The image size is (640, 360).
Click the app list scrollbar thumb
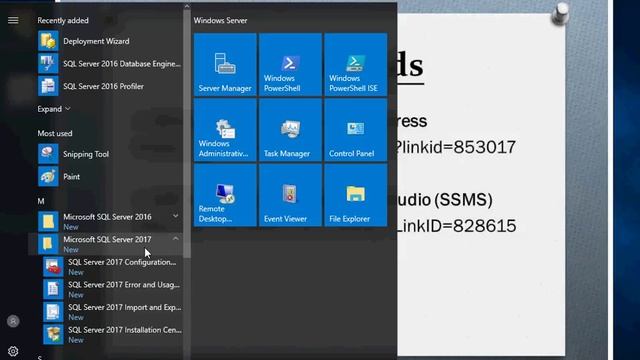pos(187,134)
